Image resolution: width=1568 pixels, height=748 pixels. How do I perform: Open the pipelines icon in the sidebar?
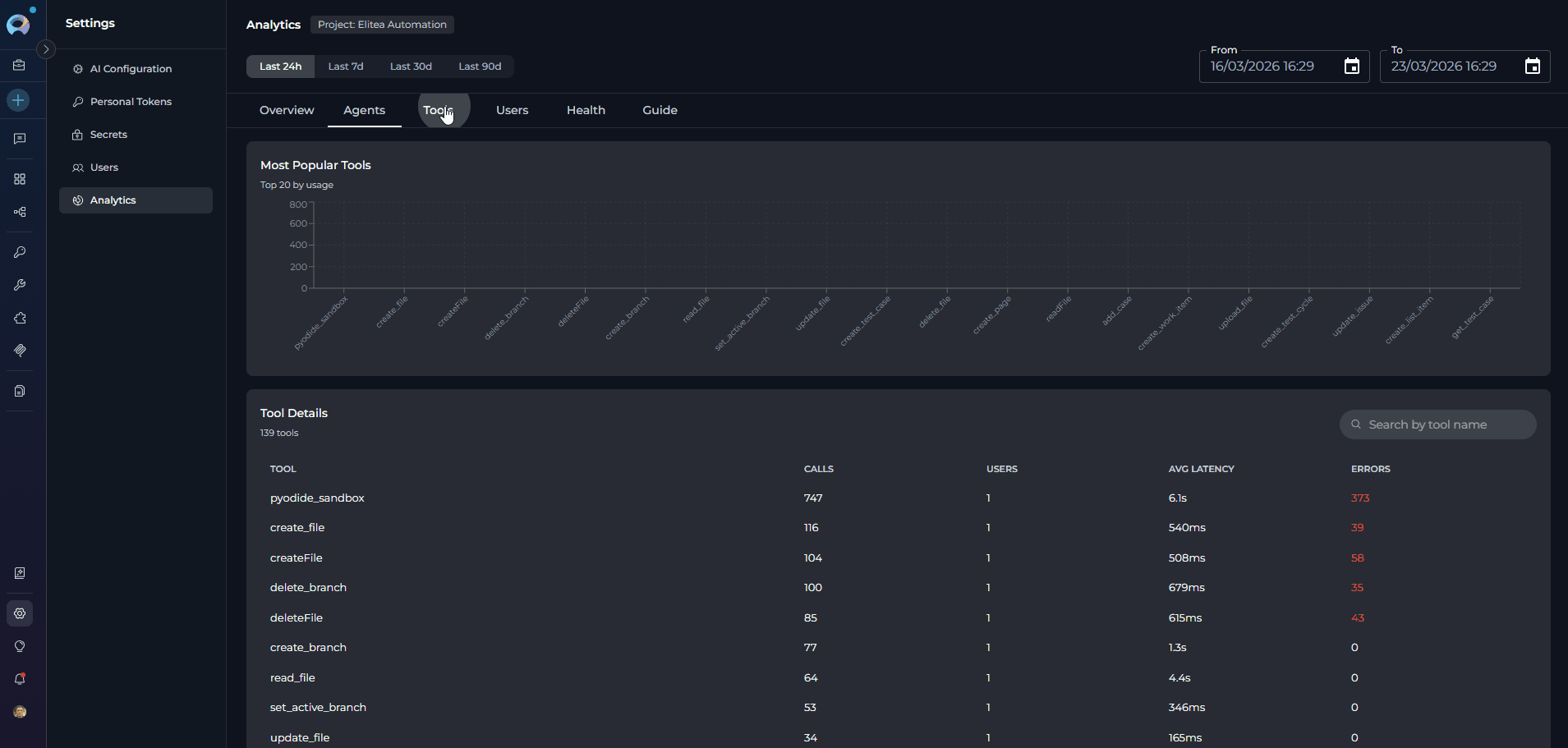tap(20, 212)
